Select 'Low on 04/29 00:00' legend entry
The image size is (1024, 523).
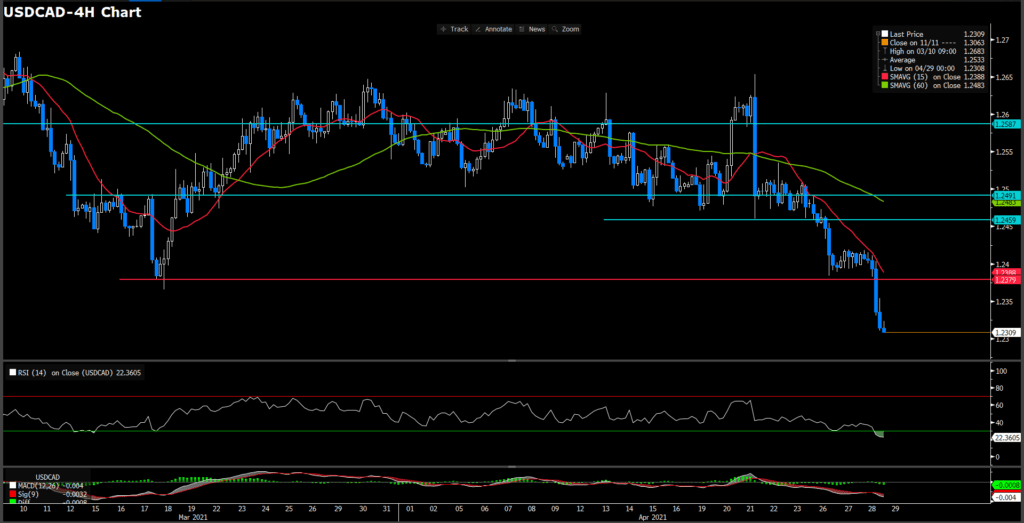pyautogui.click(x=923, y=68)
